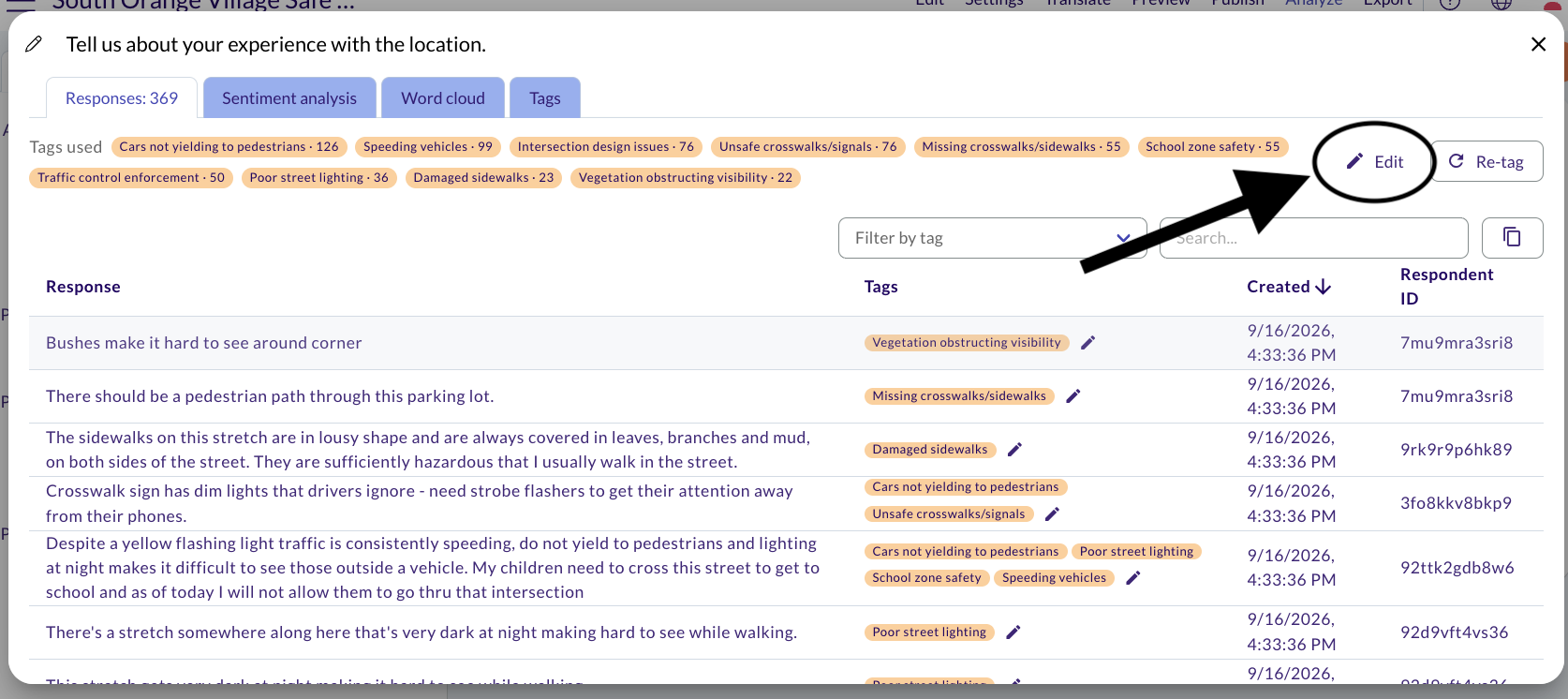Open the Word cloud tab
The height and width of the screenshot is (699, 1568).
point(443,98)
